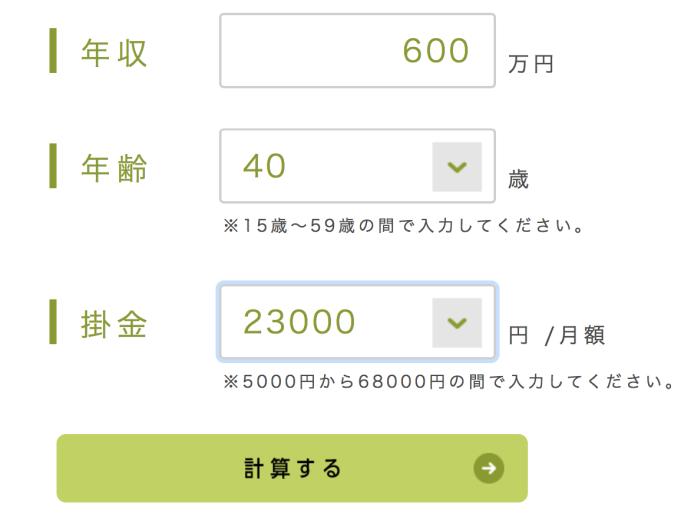Click the arrow icon on the 計算する button
Viewport: 700px width, 519px height.
click(x=490, y=468)
